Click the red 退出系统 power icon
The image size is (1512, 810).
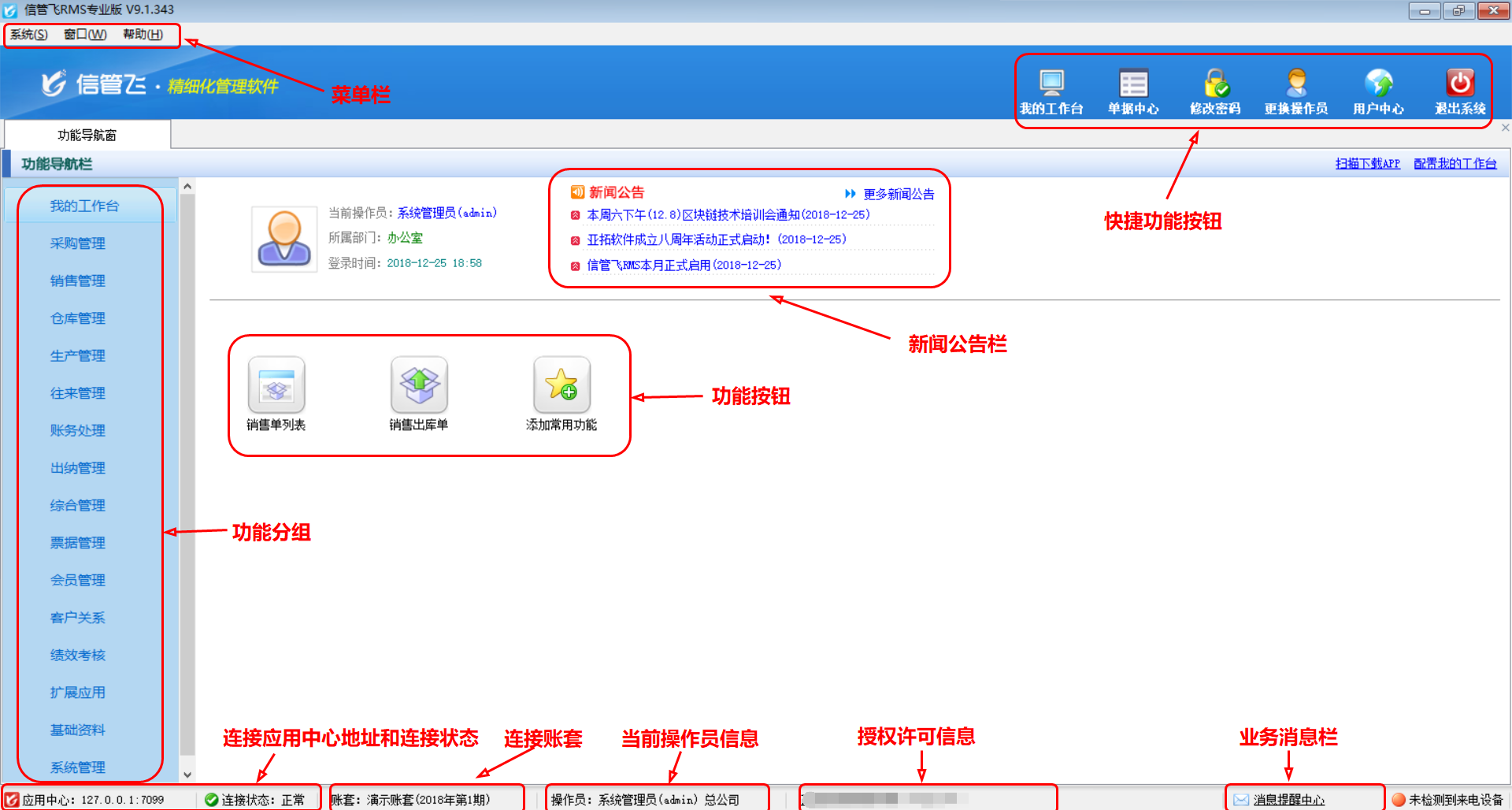click(x=1459, y=84)
